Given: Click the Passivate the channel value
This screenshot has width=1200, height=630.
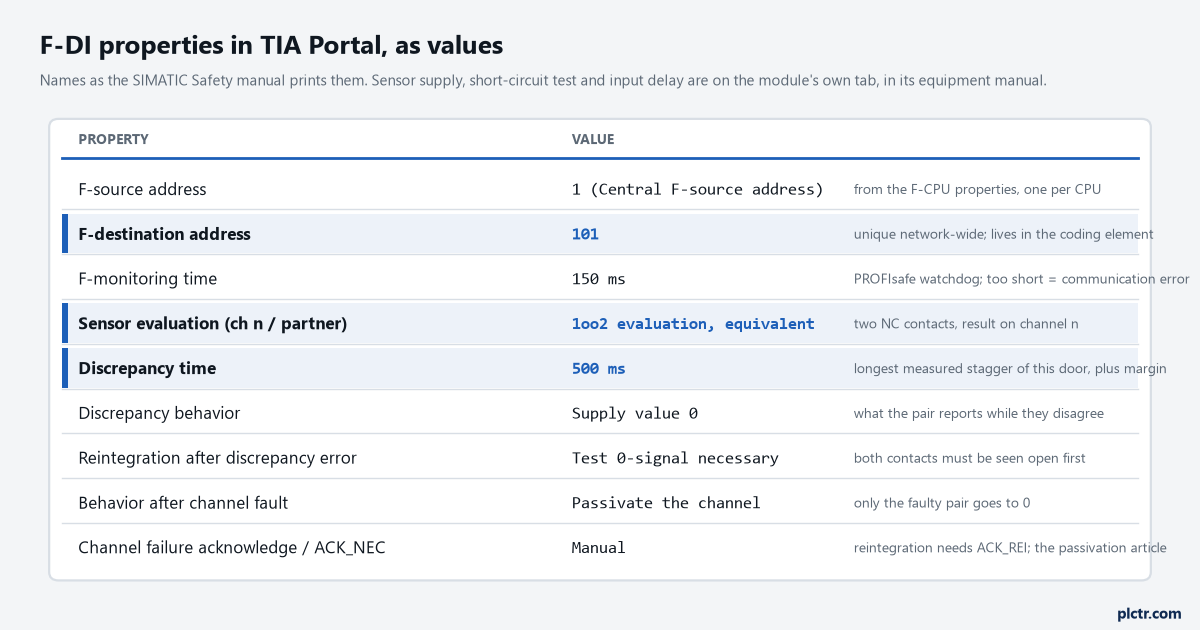Looking at the screenshot, I should point(666,503).
